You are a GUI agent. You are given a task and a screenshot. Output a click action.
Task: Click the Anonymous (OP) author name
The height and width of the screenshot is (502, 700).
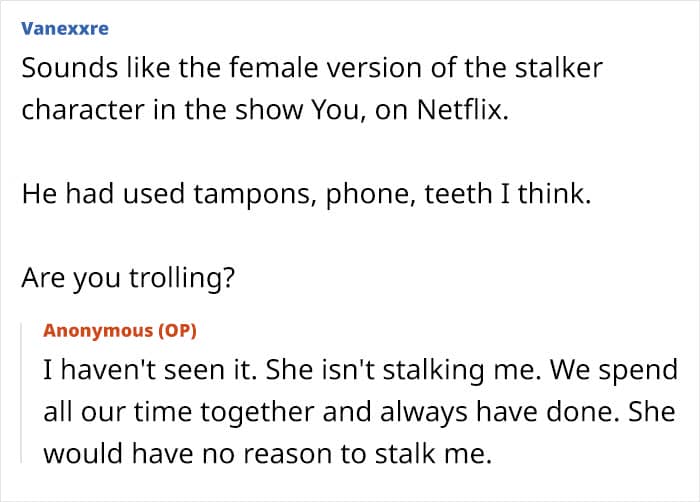click(x=100, y=331)
